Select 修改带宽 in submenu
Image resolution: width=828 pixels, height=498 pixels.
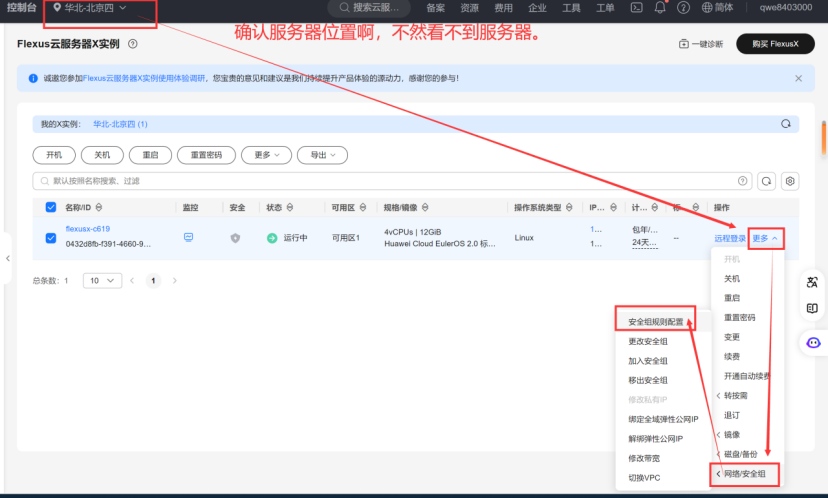[644, 458]
